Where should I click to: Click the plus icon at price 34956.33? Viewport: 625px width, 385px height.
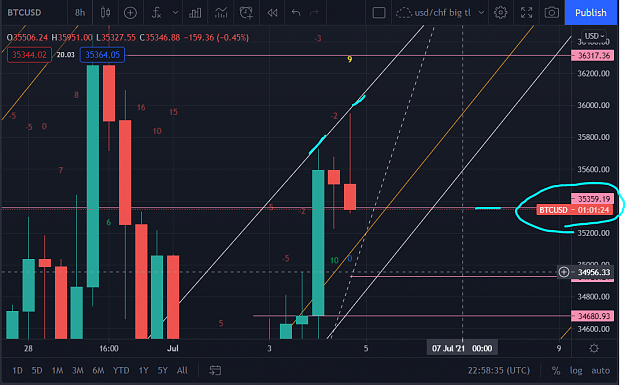[564, 272]
